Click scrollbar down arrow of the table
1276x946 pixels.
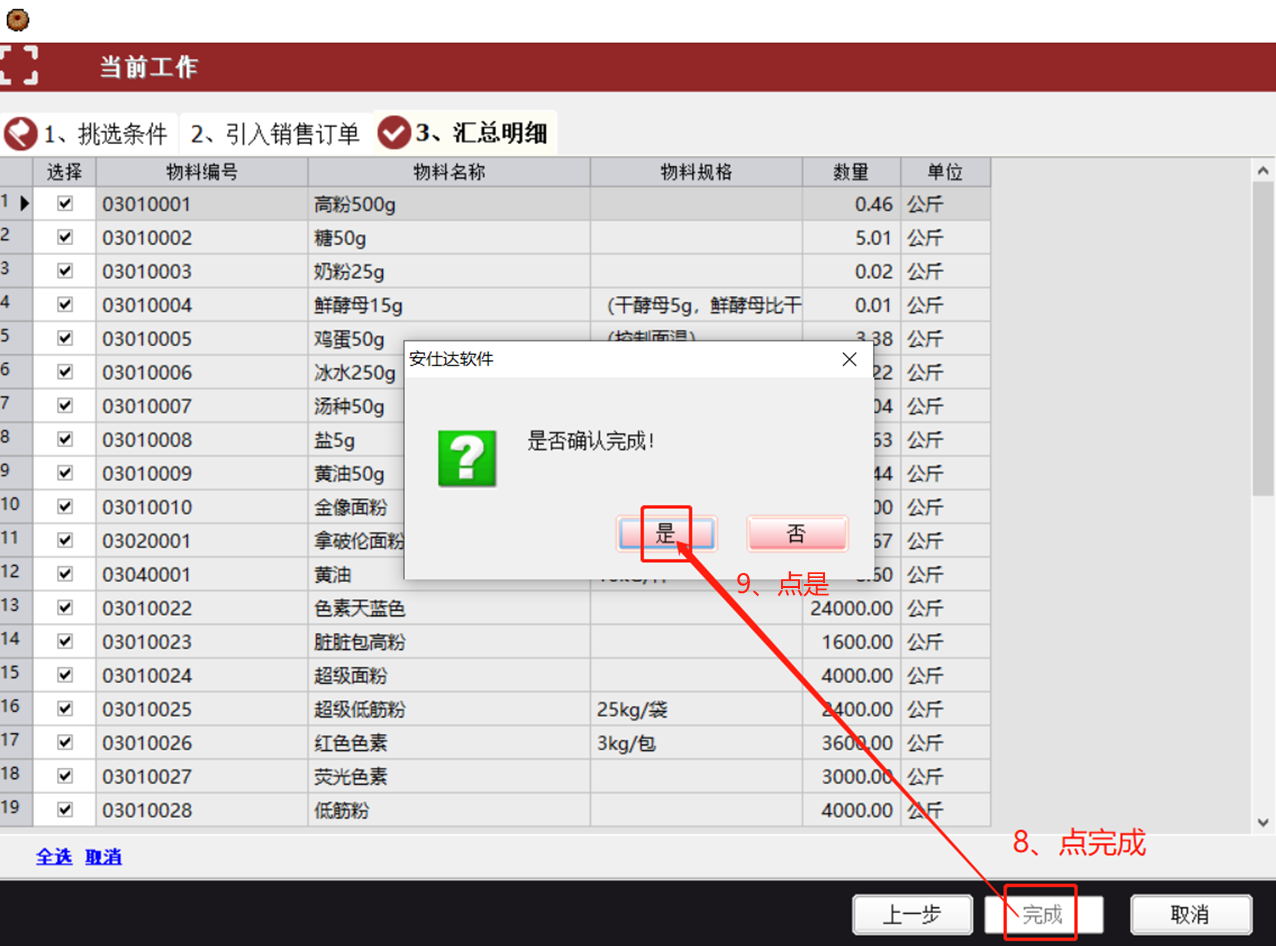(1263, 822)
